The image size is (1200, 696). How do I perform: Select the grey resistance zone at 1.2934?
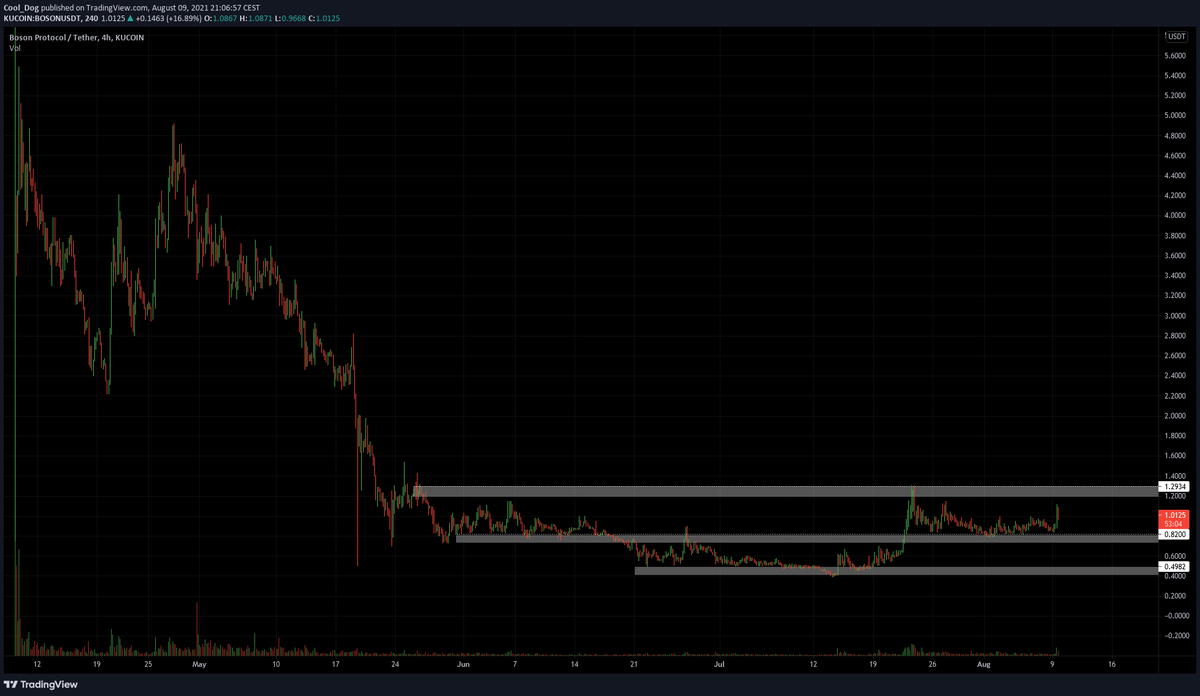(x=785, y=491)
